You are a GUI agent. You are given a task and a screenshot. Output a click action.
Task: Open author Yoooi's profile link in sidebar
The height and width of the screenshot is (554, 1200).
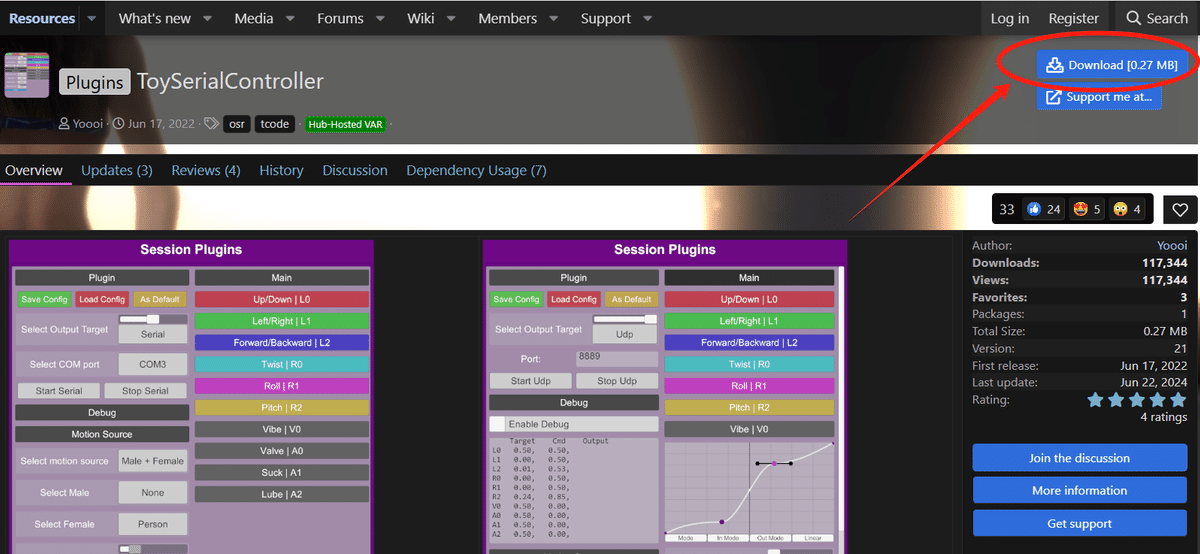pos(1172,245)
